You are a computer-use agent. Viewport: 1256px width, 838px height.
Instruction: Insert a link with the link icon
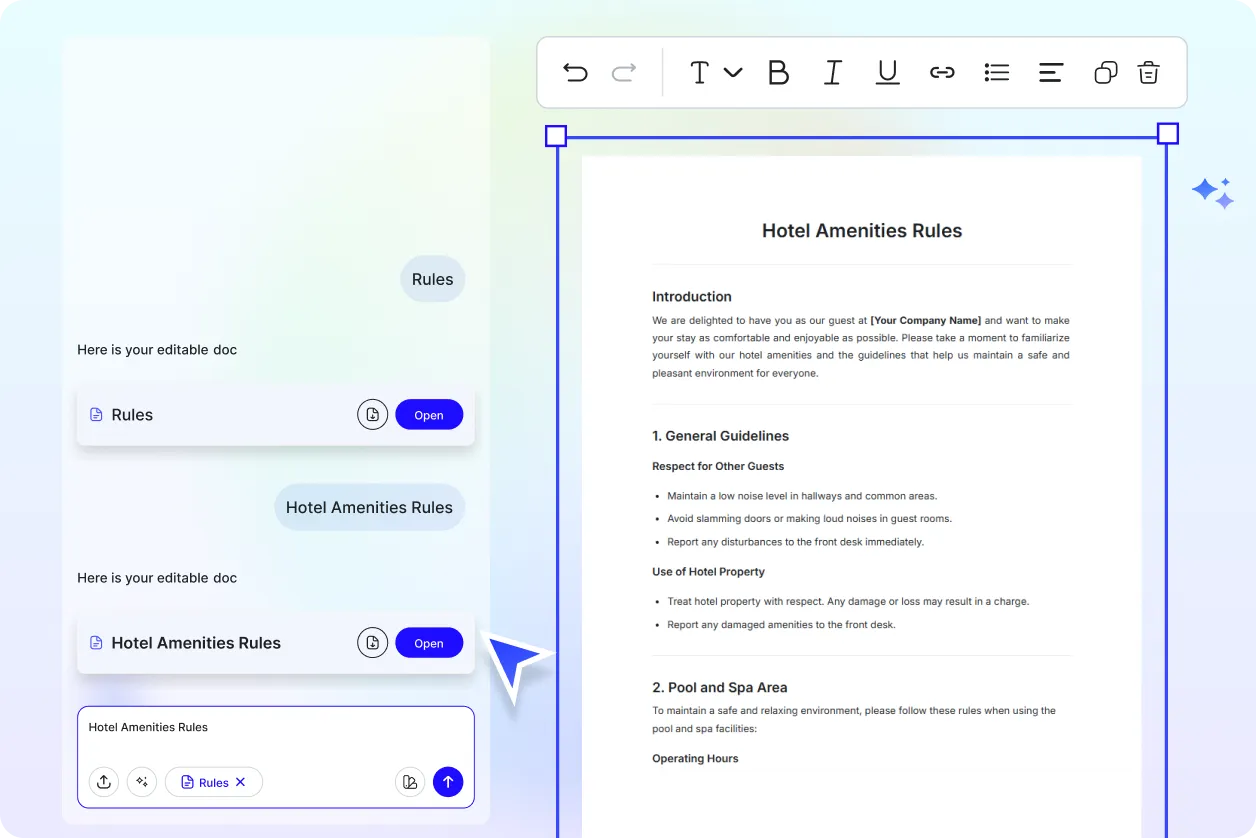click(x=942, y=72)
